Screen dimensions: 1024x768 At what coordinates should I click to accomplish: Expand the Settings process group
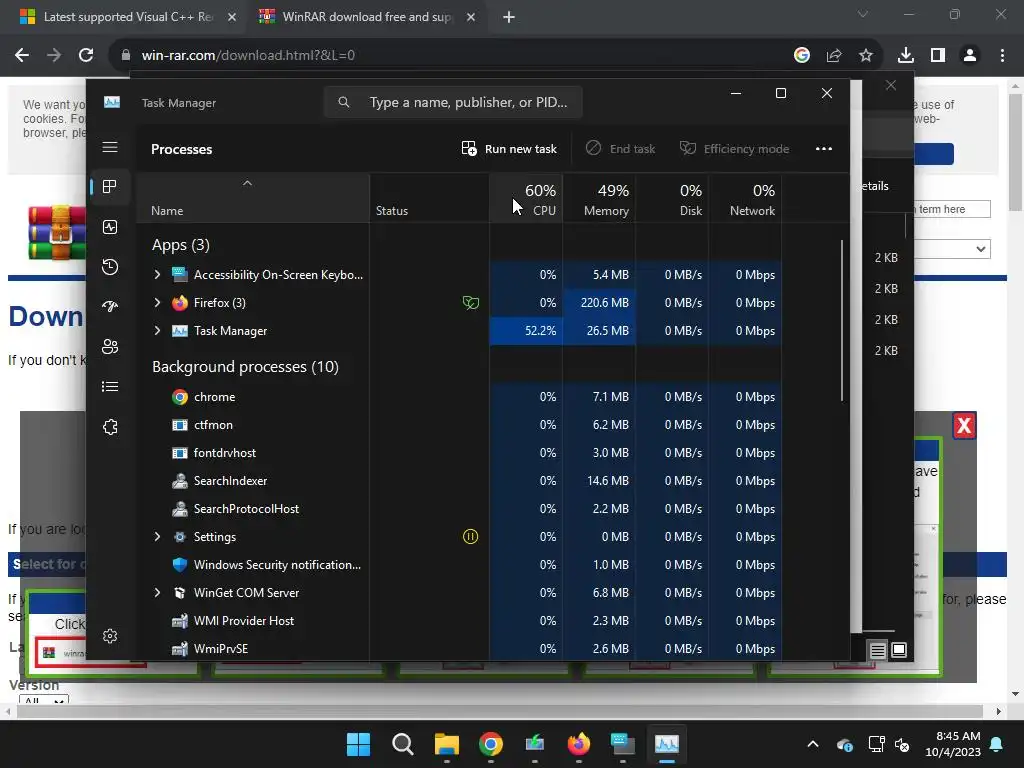coord(157,536)
